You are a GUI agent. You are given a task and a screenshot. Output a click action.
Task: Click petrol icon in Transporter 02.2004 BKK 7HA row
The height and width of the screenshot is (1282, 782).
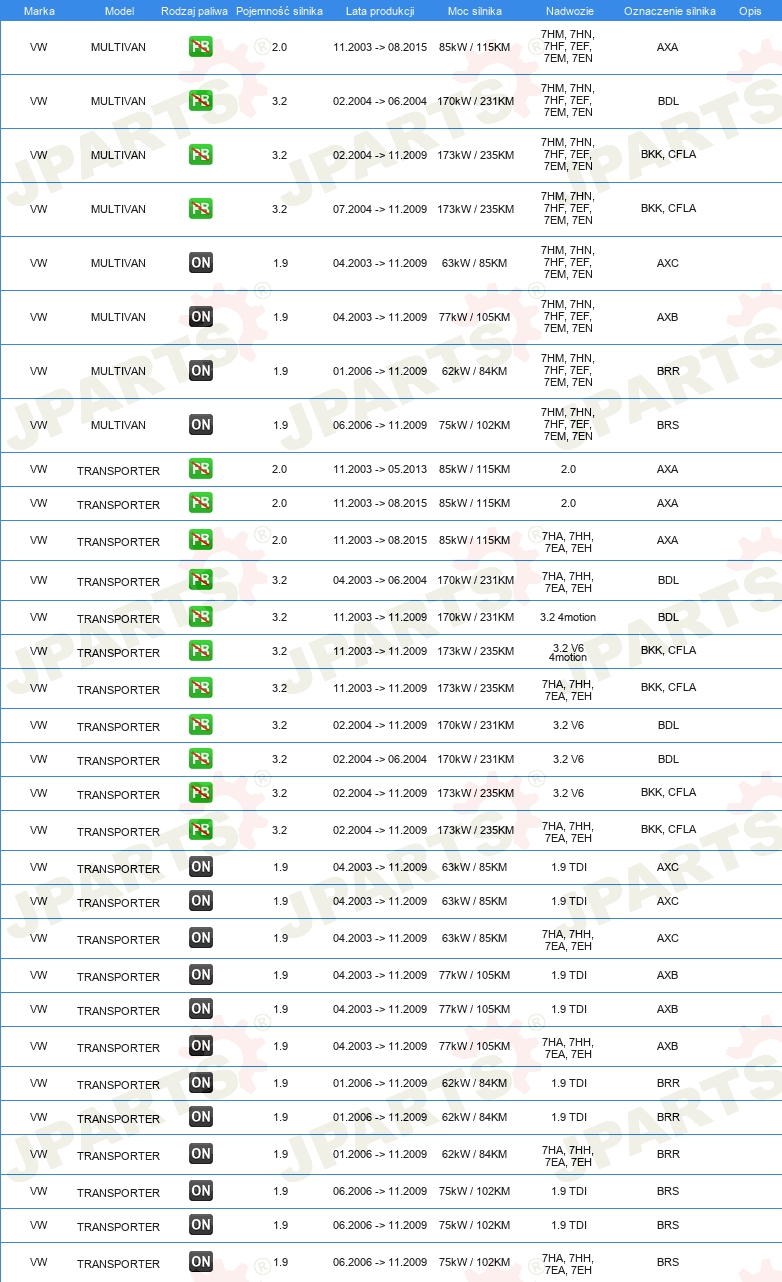(x=201, y=830)
